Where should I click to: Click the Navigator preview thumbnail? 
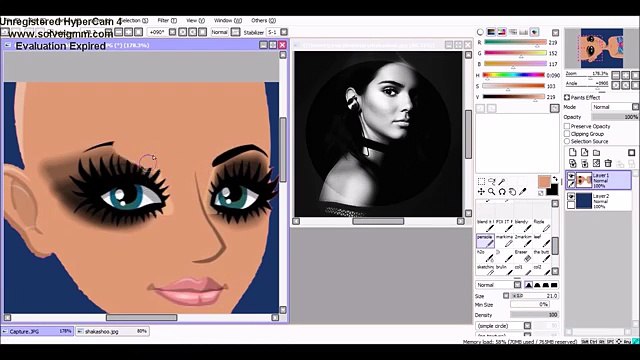602,48
